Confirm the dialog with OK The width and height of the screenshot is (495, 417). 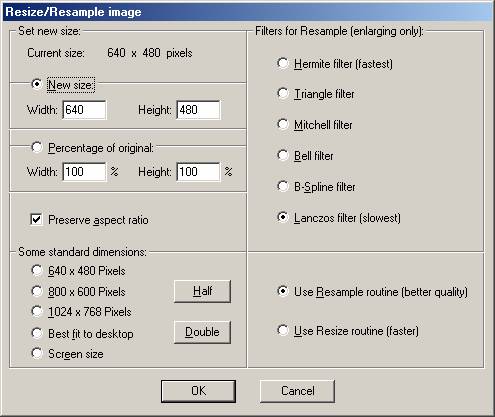click(x=198, y=391)
